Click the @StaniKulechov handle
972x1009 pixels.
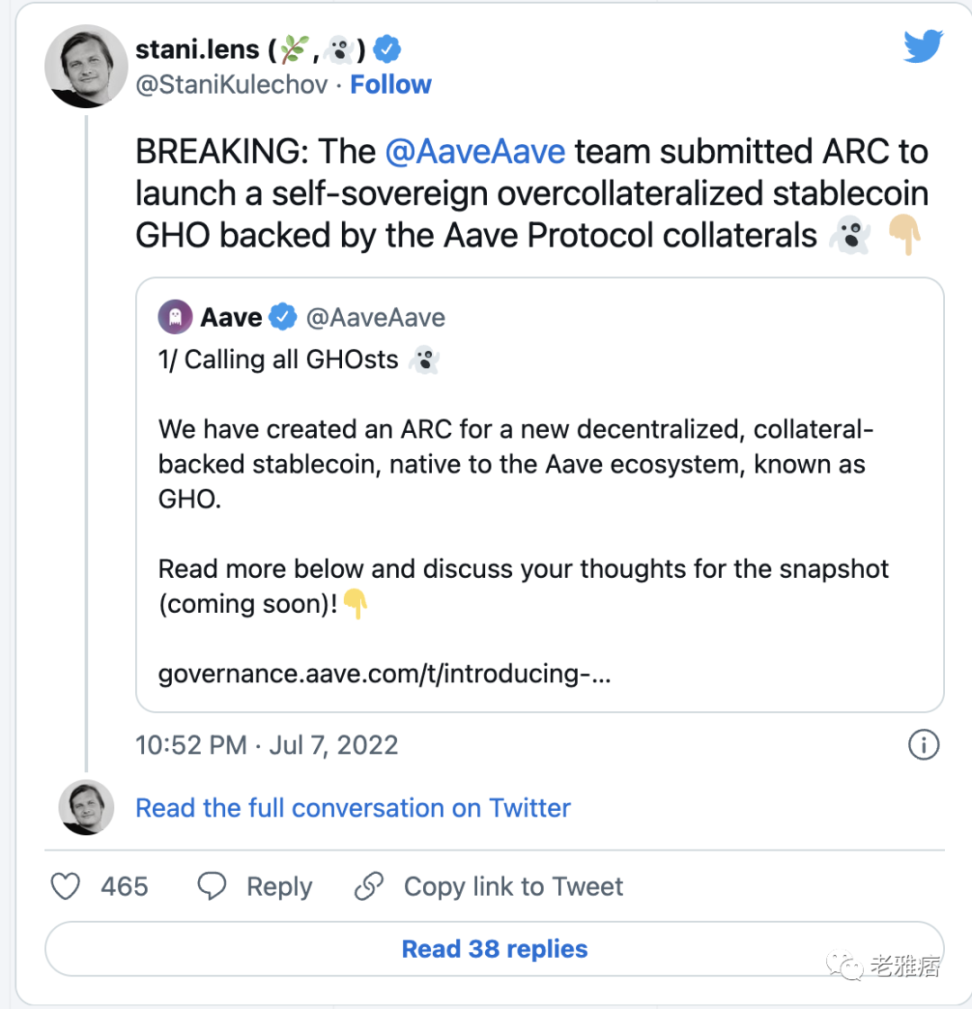tap(230, 85)
